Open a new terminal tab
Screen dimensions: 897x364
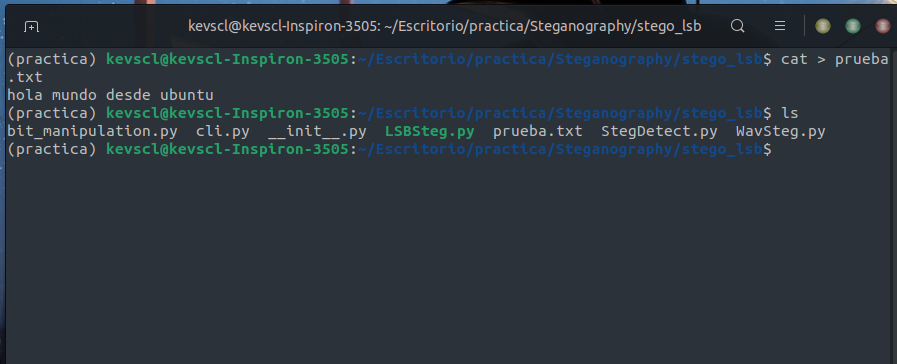31,26
